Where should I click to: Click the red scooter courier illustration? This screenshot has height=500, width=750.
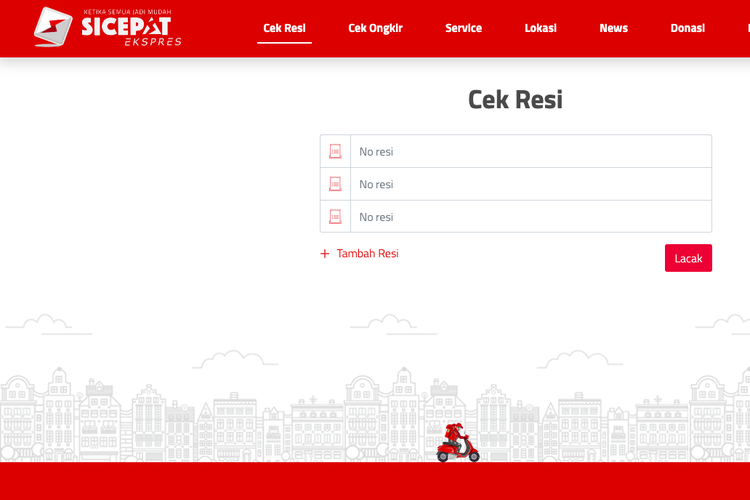click(458, 443)
